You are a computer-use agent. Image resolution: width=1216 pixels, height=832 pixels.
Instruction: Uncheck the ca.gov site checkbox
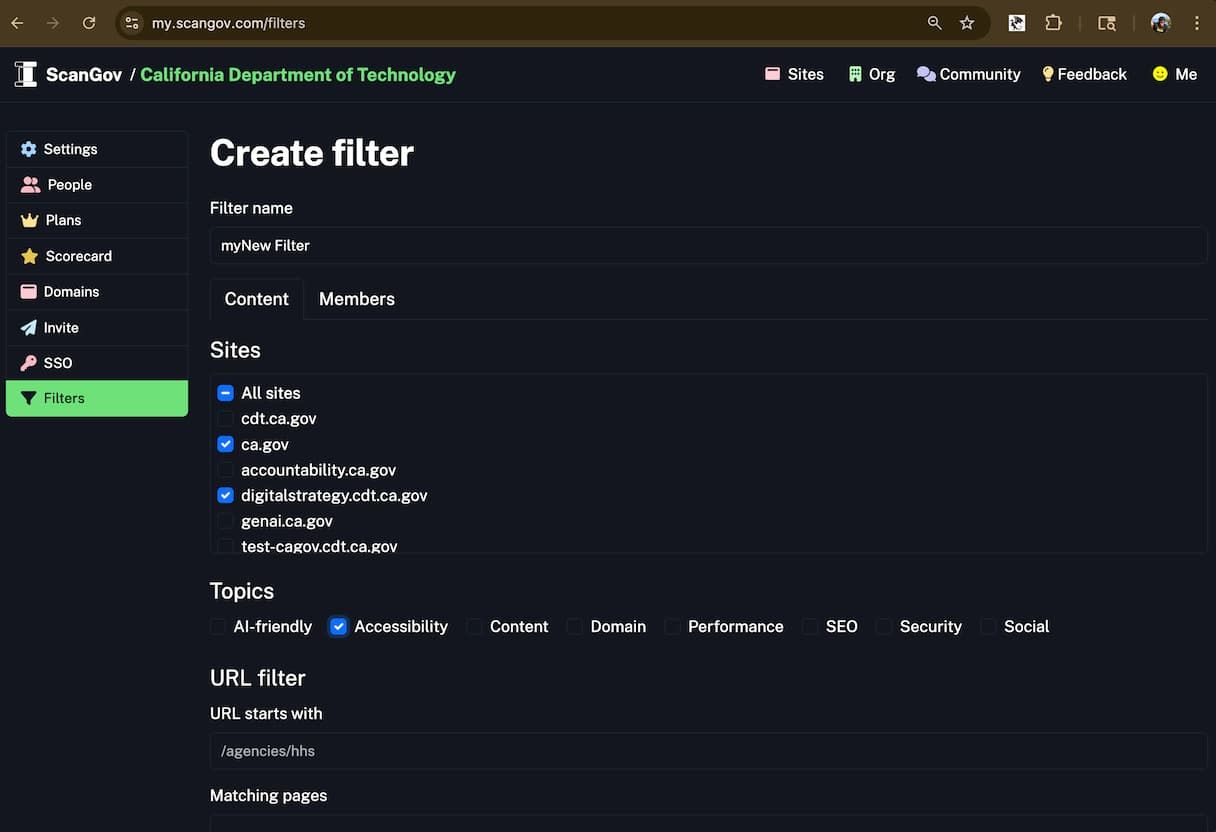(x=225, y=443)
